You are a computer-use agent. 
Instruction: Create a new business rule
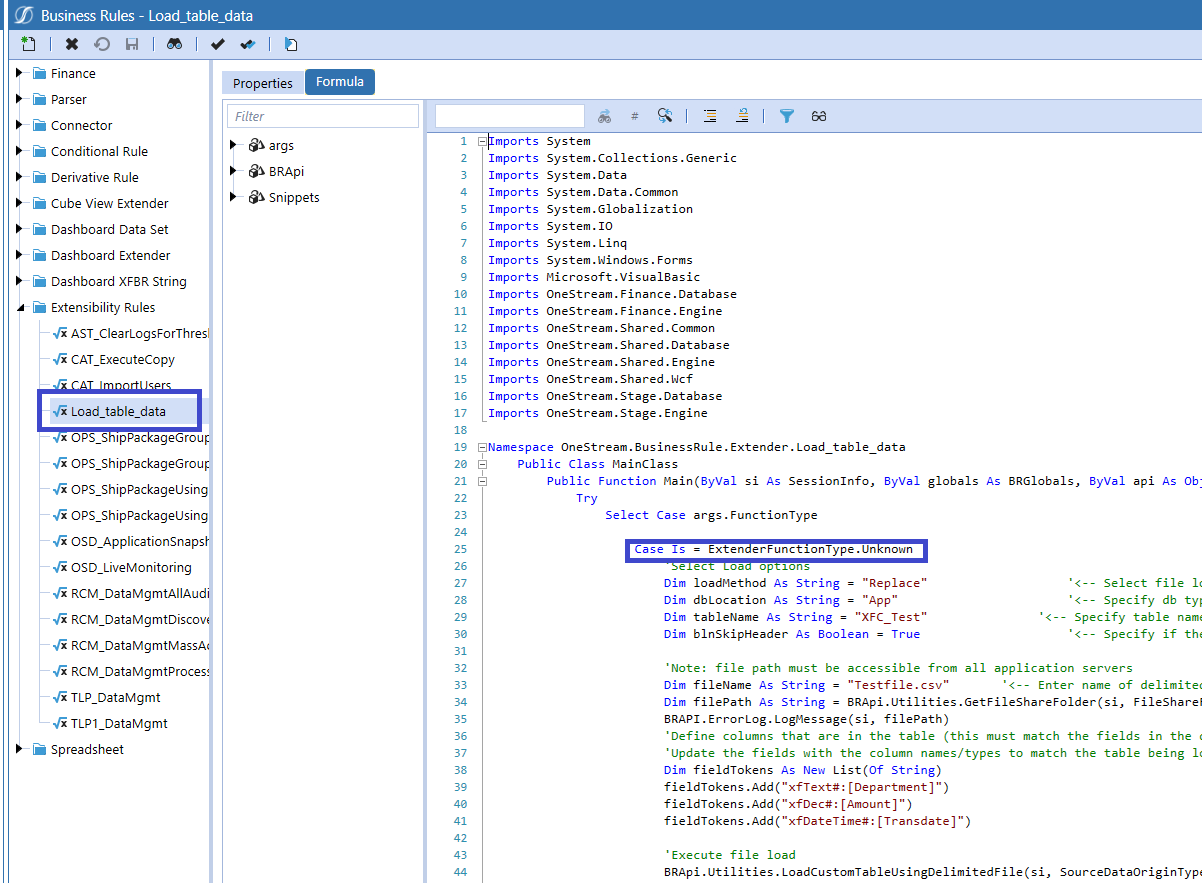pos(26,44)
